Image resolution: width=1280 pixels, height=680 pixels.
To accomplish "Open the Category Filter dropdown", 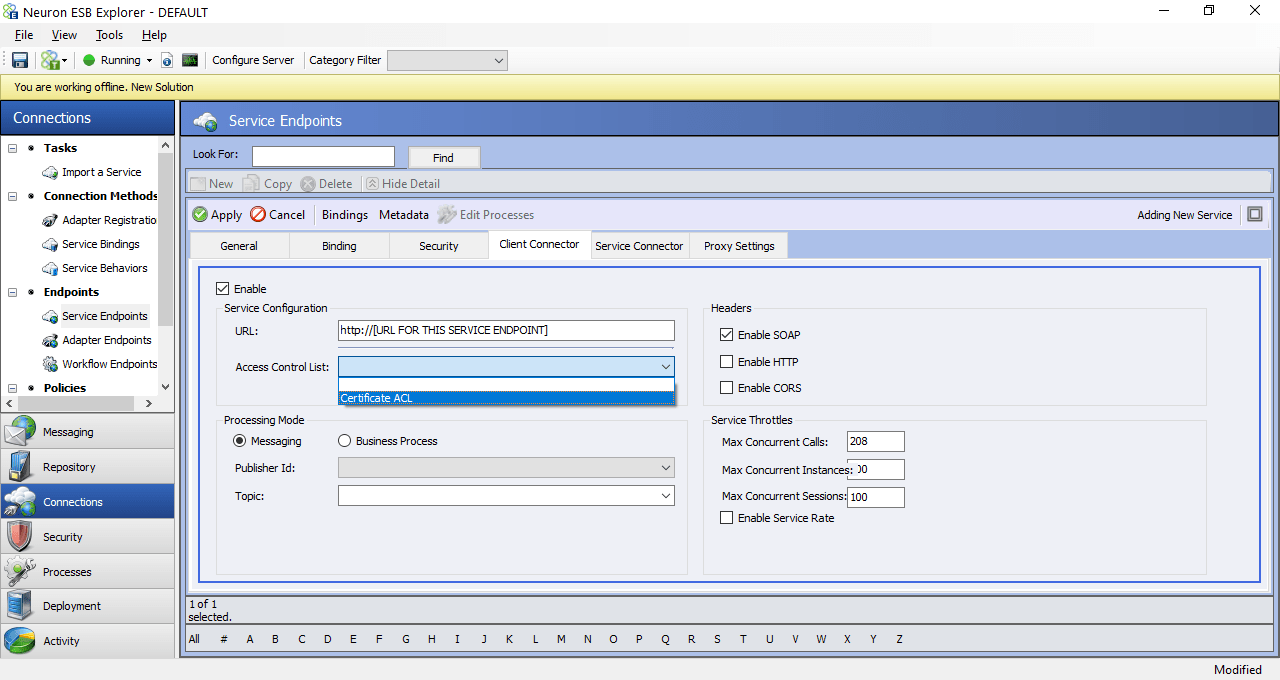I will 447,60.
